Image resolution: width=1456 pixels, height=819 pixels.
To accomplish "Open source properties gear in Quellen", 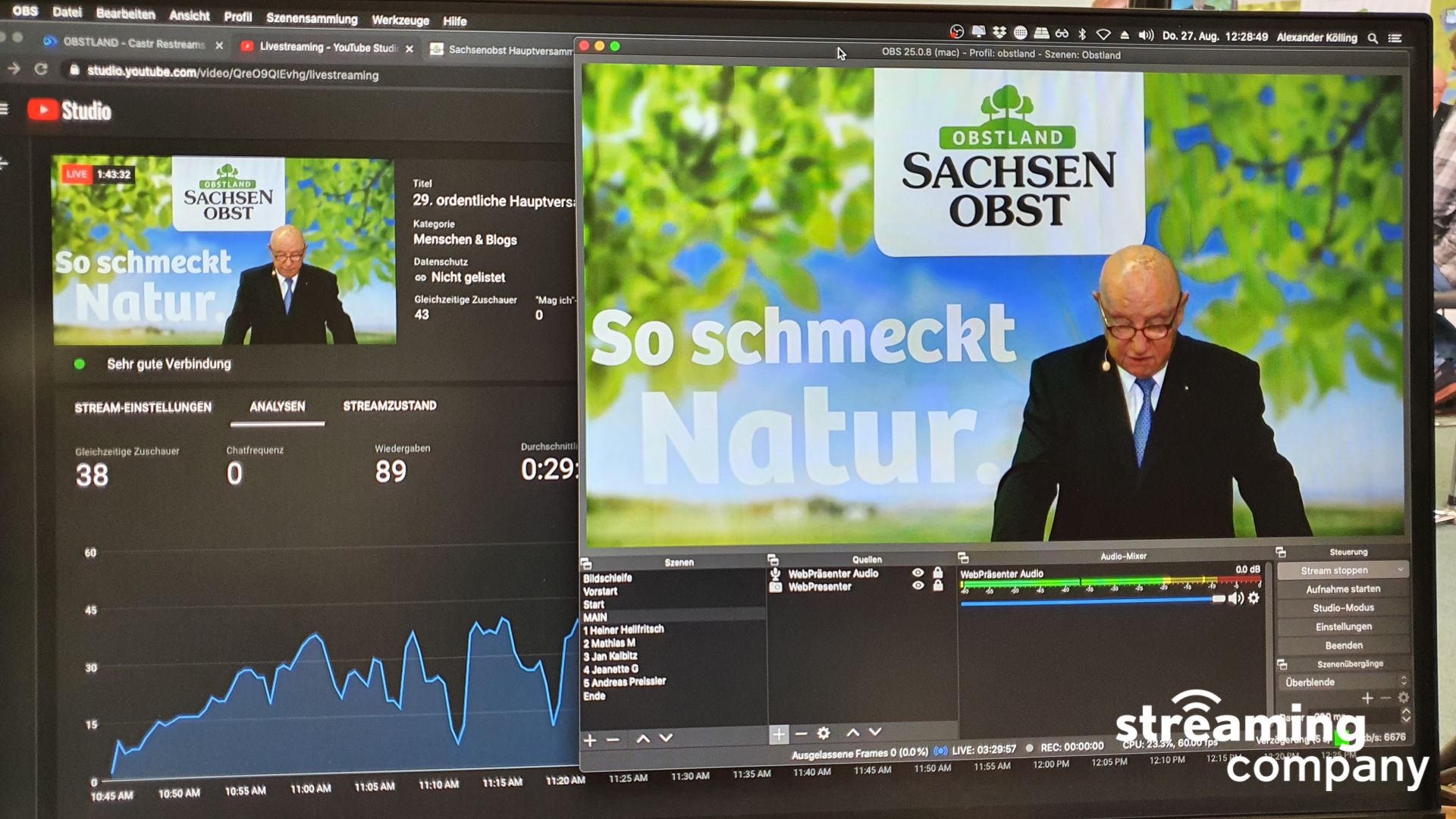I will click(824, 733).
